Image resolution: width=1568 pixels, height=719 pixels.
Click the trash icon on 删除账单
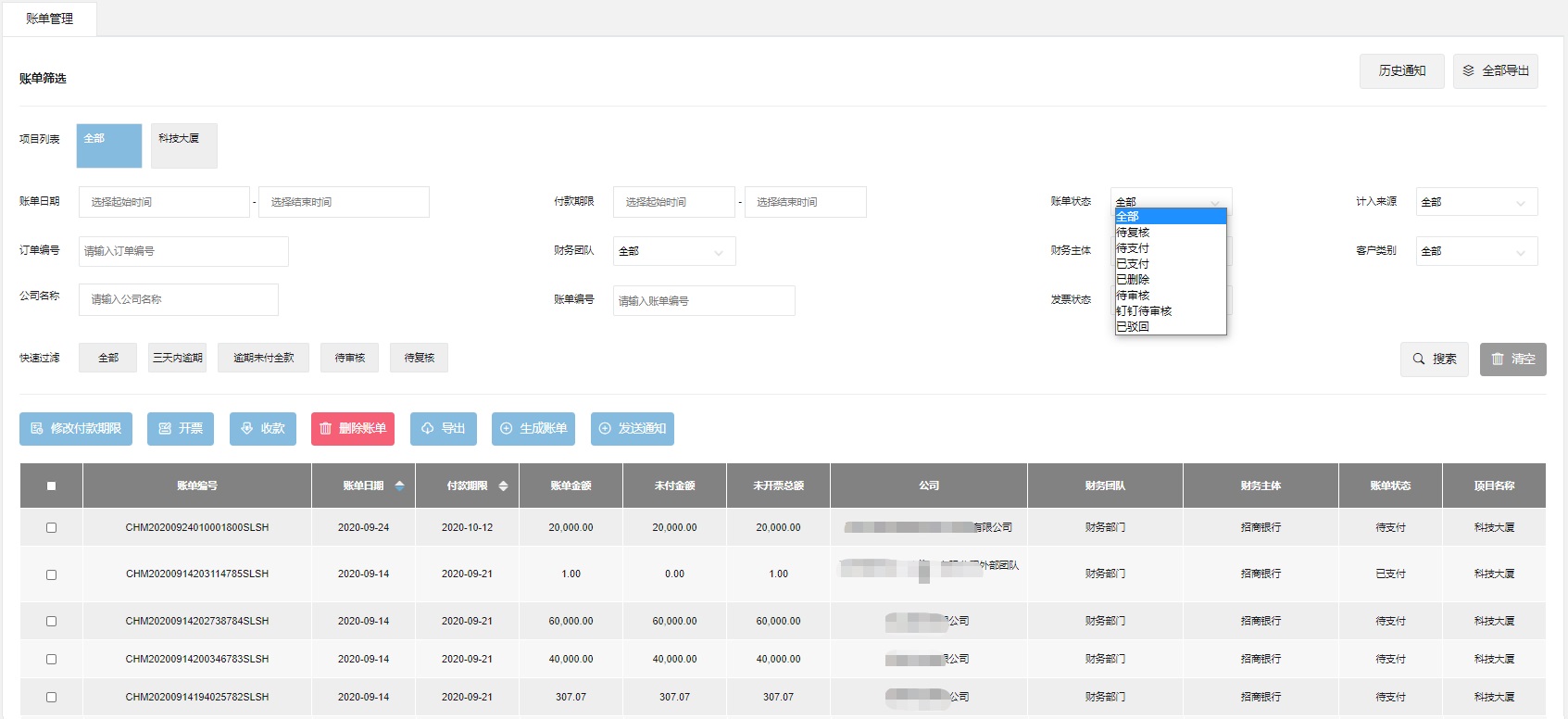coord(325,428)
